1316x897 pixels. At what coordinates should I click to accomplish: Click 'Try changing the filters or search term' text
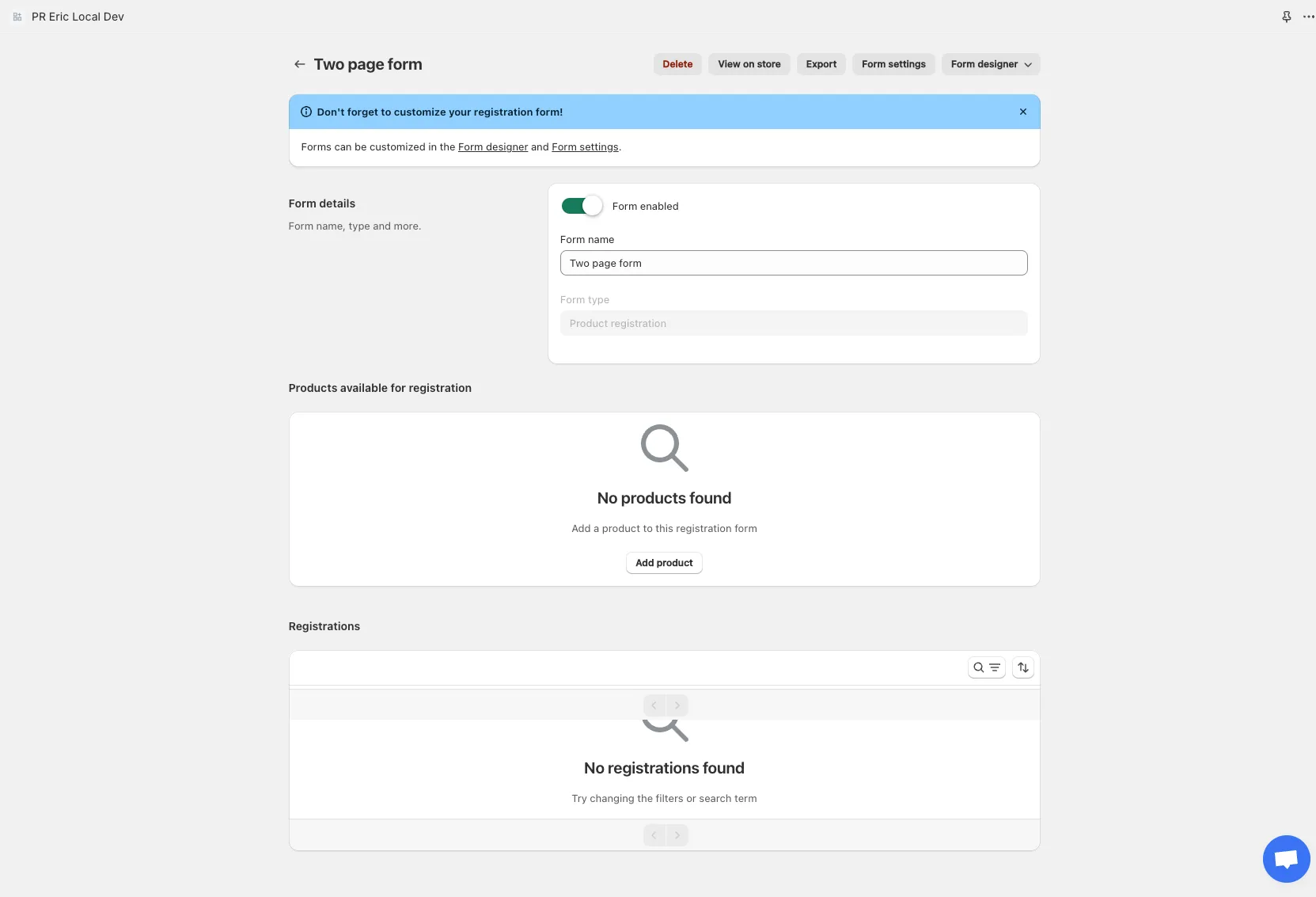click(x=664, y=799)
